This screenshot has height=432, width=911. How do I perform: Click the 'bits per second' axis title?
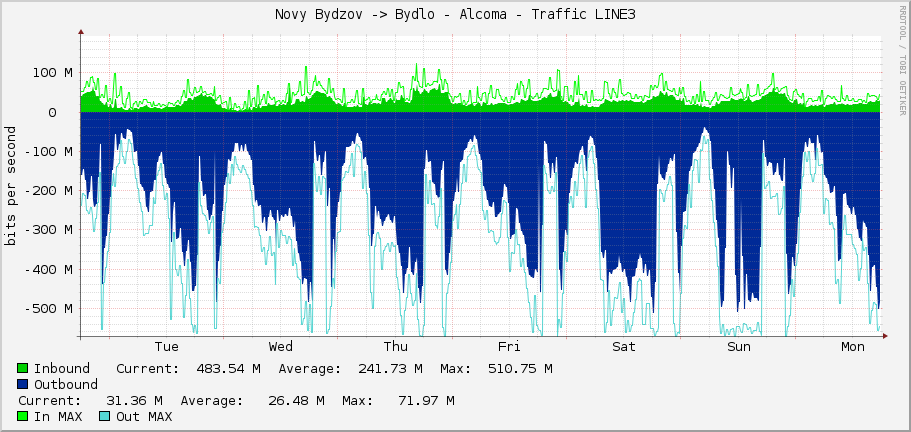10,186
